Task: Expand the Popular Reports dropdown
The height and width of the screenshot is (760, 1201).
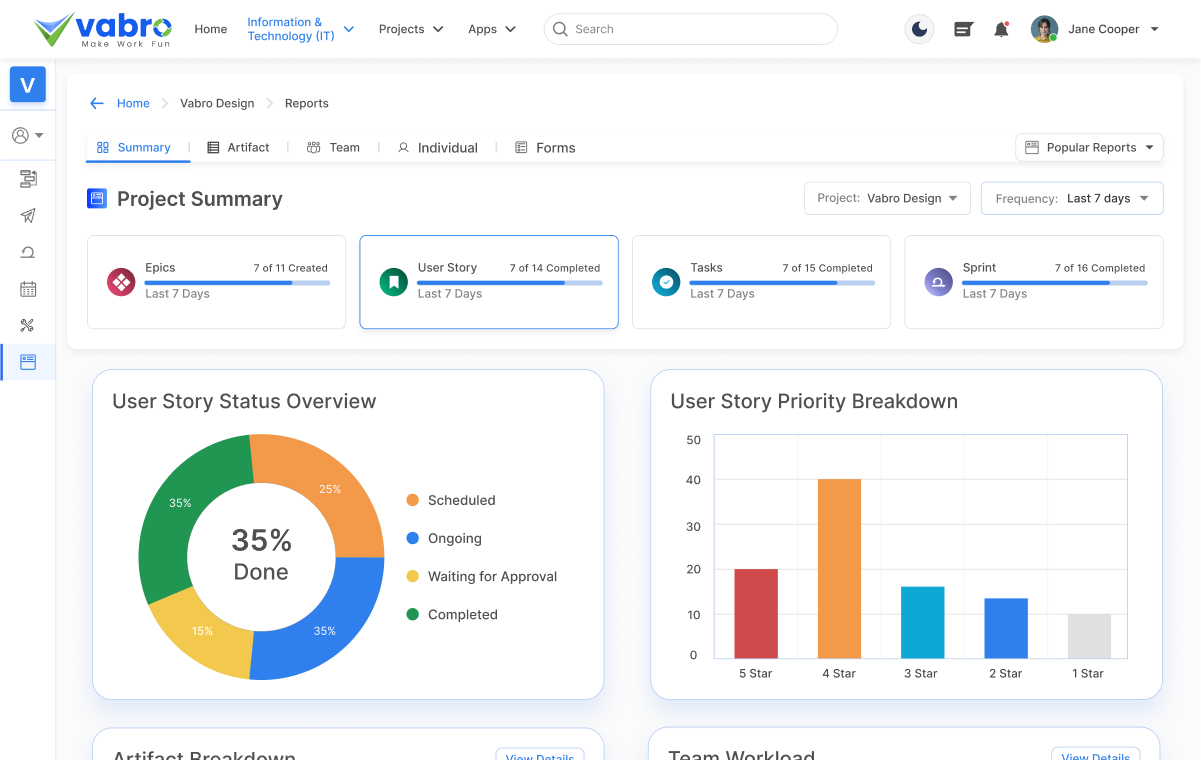Action: (x=1089, y=147)
